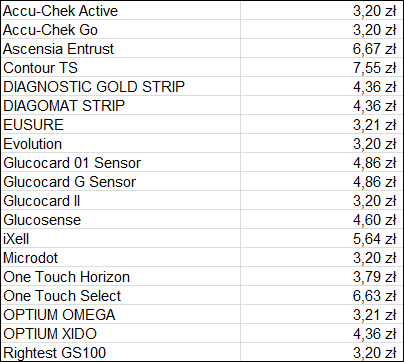Click the DIAGNOSTIC GOLD STRIP cell
This screenshot has height=362, width=404.
pyautogui.click(x=121, y=87)
